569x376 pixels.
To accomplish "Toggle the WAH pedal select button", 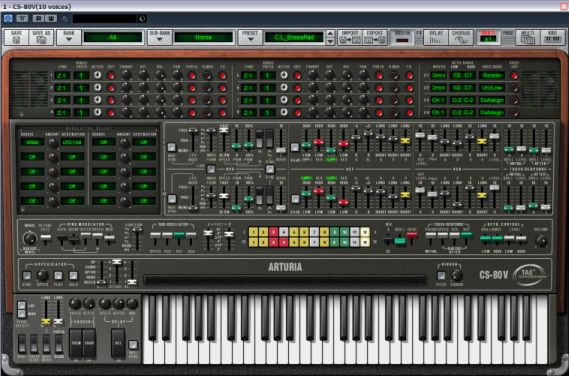I will point(22,314).
